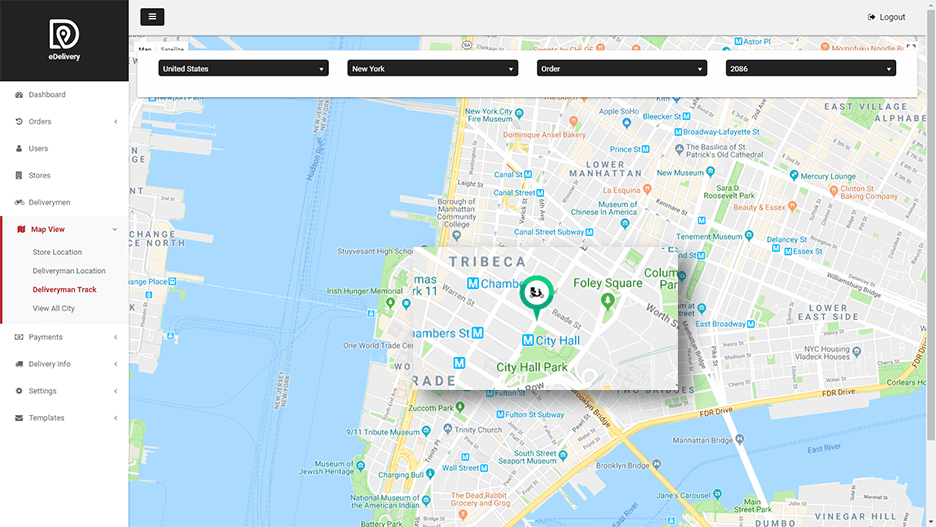Collapse the Map View submenu chevron
This screenshot has height=527, width=936.
(x=115, y=229)
